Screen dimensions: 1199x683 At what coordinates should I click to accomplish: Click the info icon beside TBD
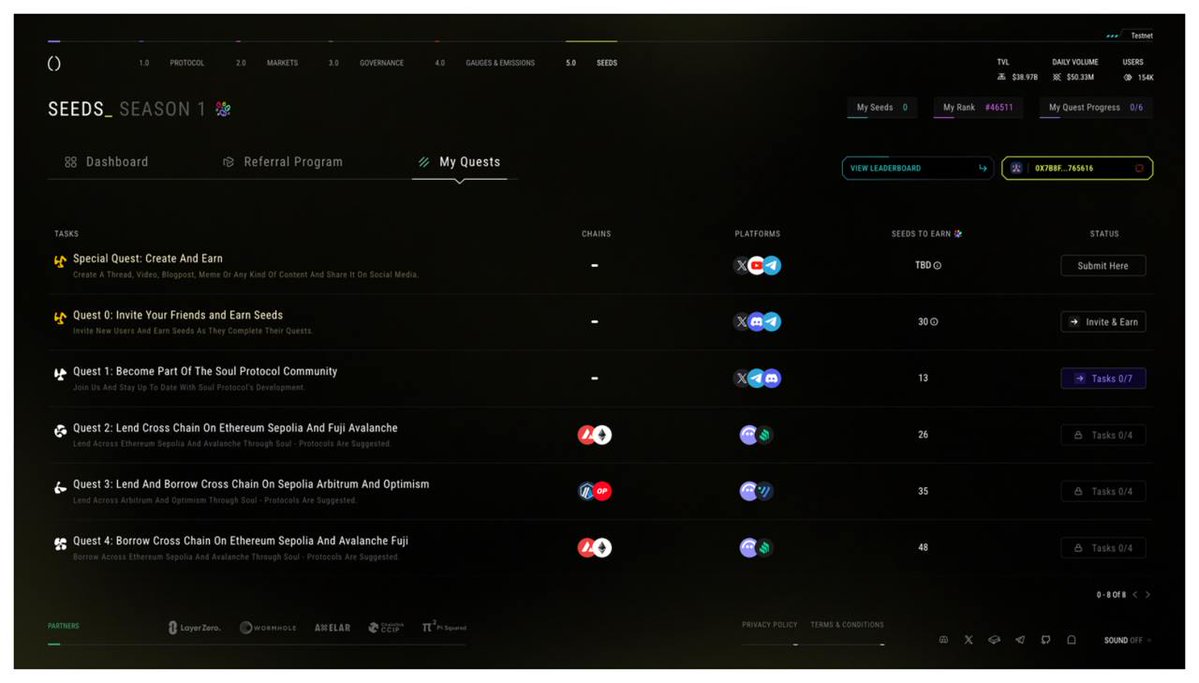[937, 265]
